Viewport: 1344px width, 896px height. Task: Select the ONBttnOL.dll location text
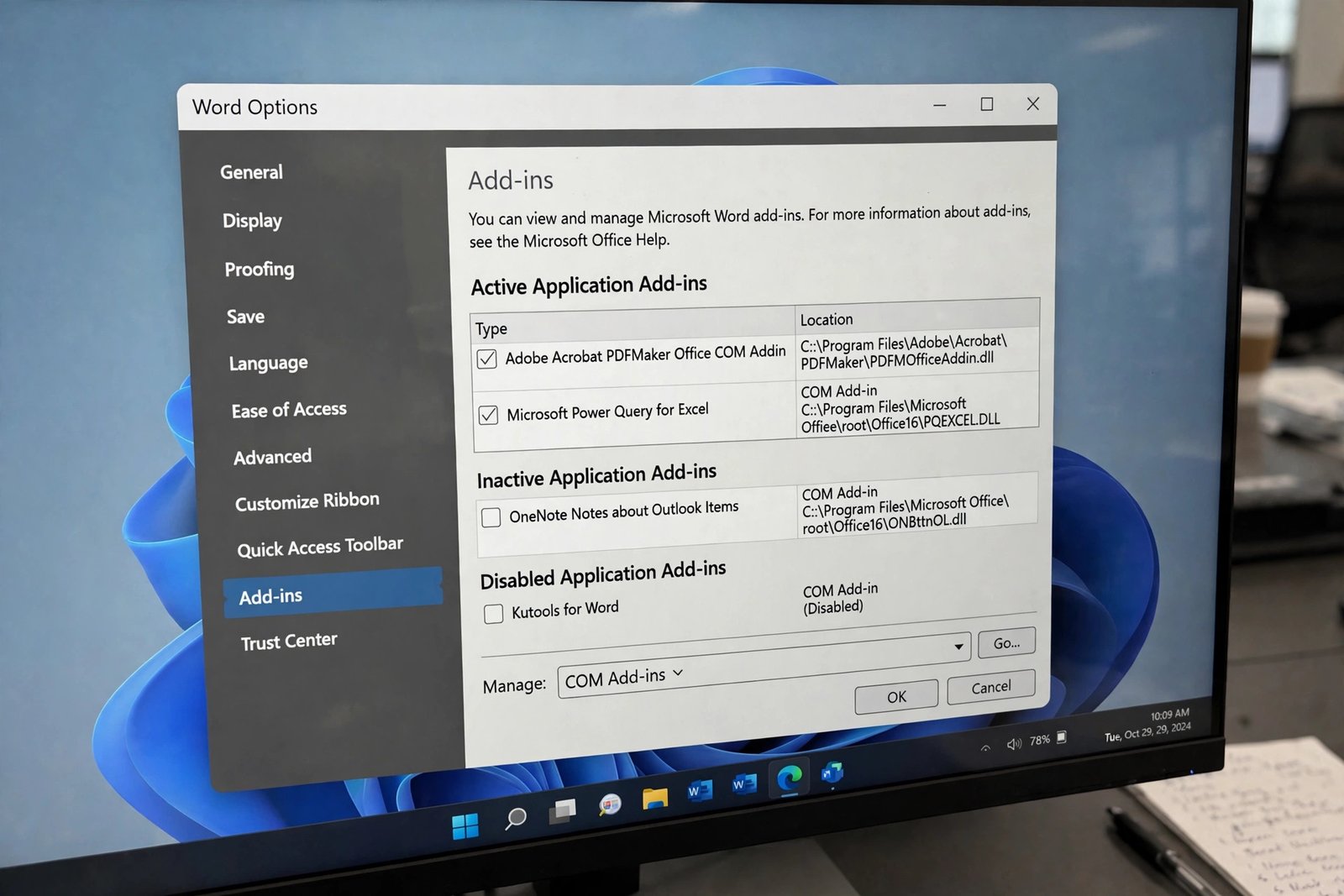pos(906,510)
